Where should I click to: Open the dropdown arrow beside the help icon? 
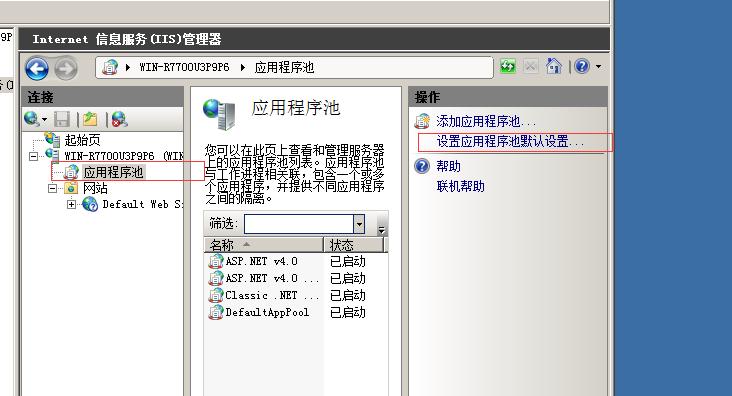[598, 67]
